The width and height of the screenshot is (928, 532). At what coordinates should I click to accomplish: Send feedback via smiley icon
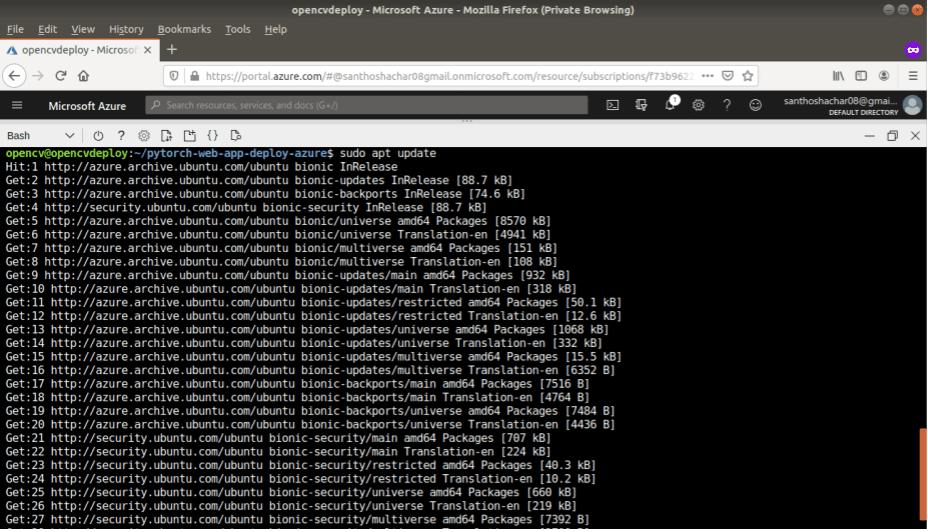[x=755, y=105]
